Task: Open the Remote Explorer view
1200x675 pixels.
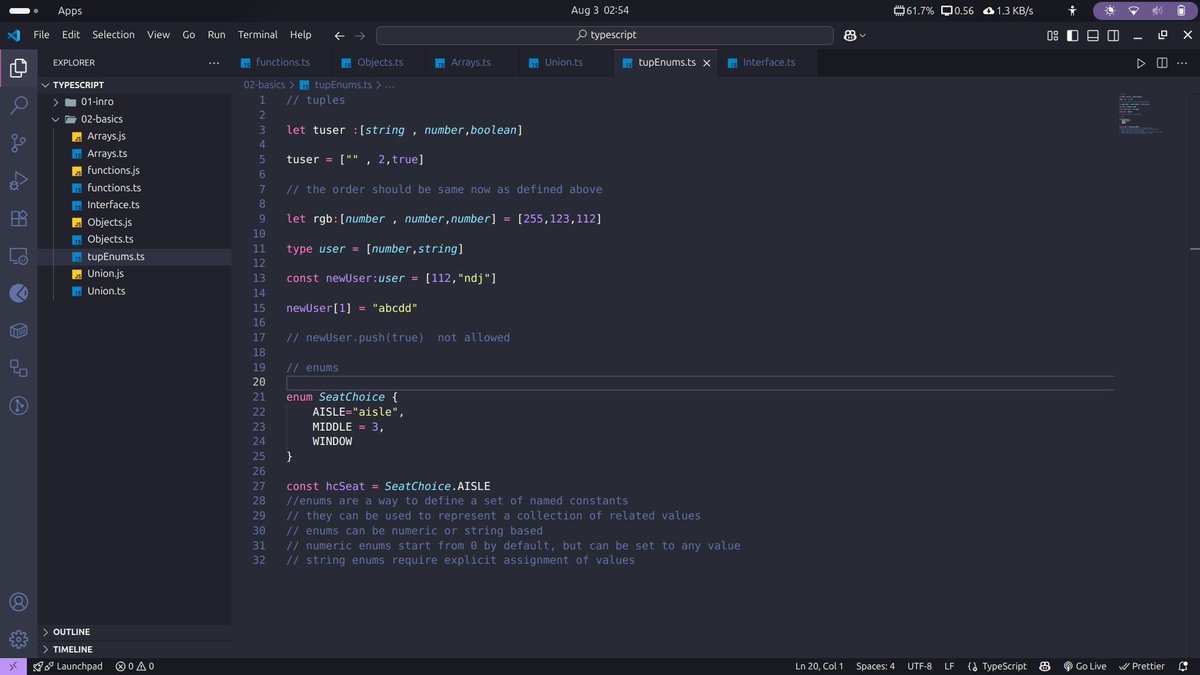Action: [18, 256]
